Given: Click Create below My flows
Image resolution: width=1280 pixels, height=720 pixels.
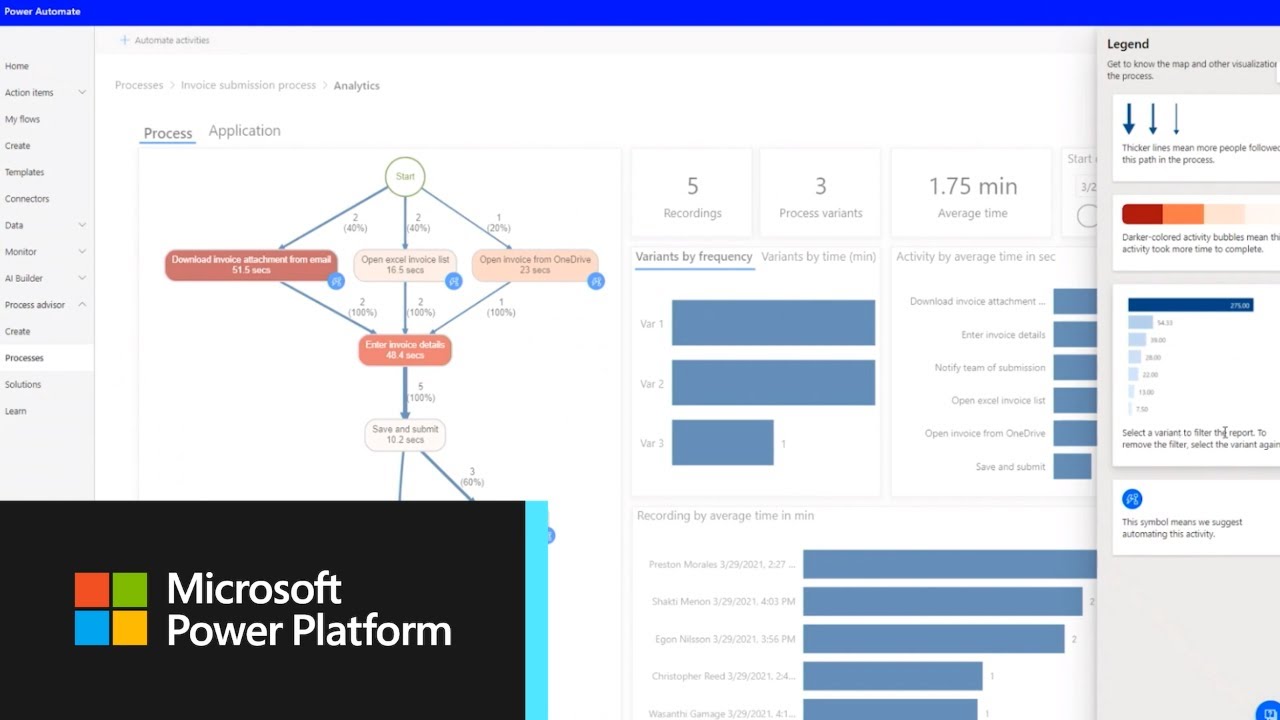Looking at the screenshot, I should pyautogui.click(x=18, y=146).
